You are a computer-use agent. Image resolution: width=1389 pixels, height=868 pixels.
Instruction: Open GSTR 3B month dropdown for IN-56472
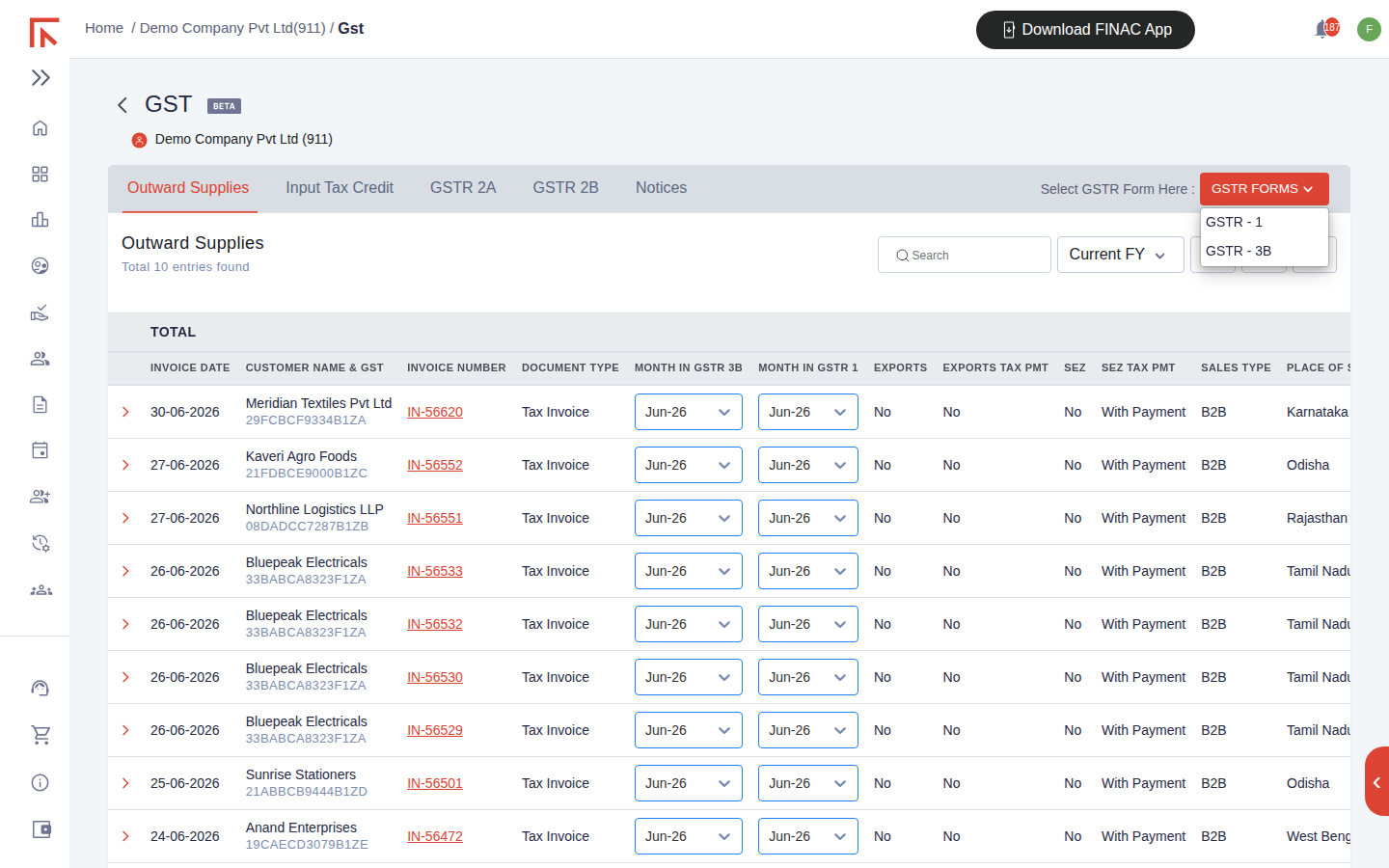(x=688, y=836)
